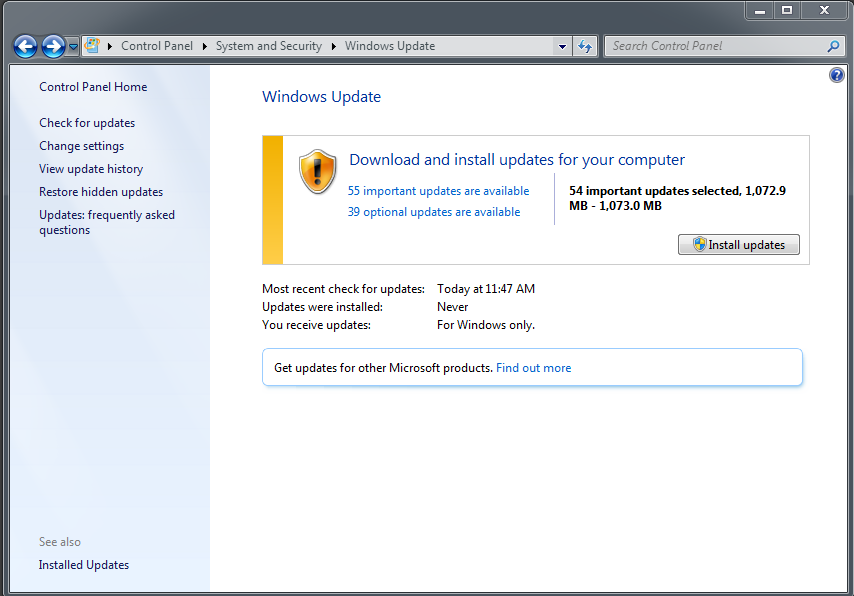The width and height of the screenshot is (854, 596).
Task: Click the search magnifier icon
Action: click(833, 46)
